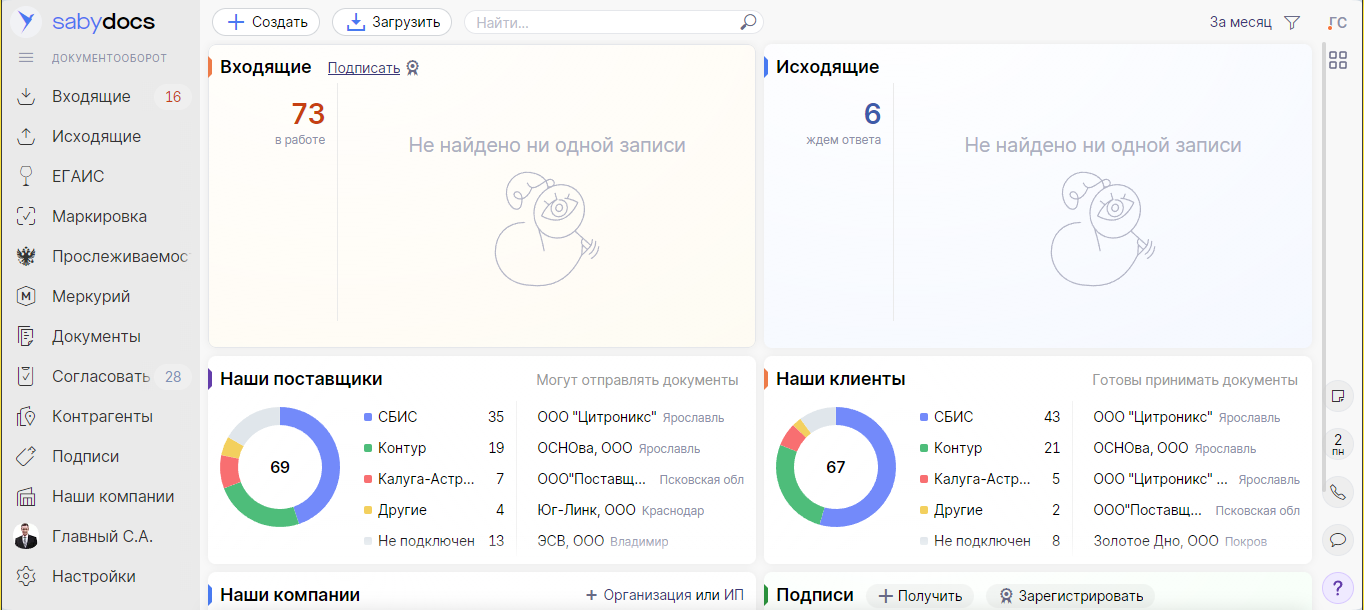Click the funnel filter icon
Screen dimensions: 1364x610
point(1292,22)
